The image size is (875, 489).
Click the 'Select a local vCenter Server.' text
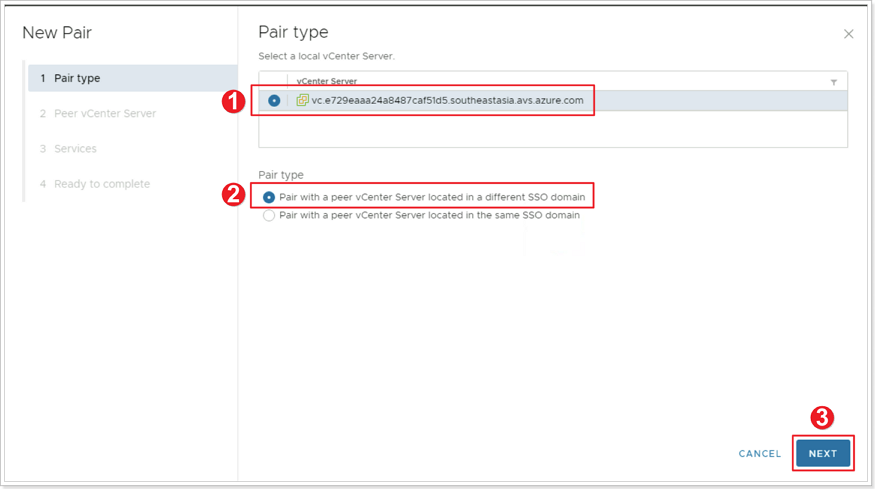(326, 56)
